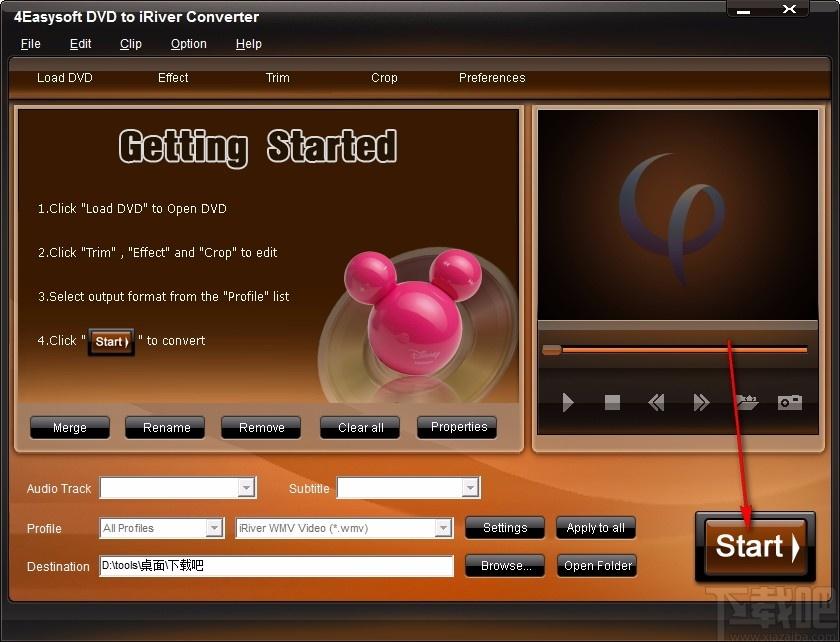Click the video preview area
The height and width of the screenshot is (642, 840).
click(x=678, y=214)
